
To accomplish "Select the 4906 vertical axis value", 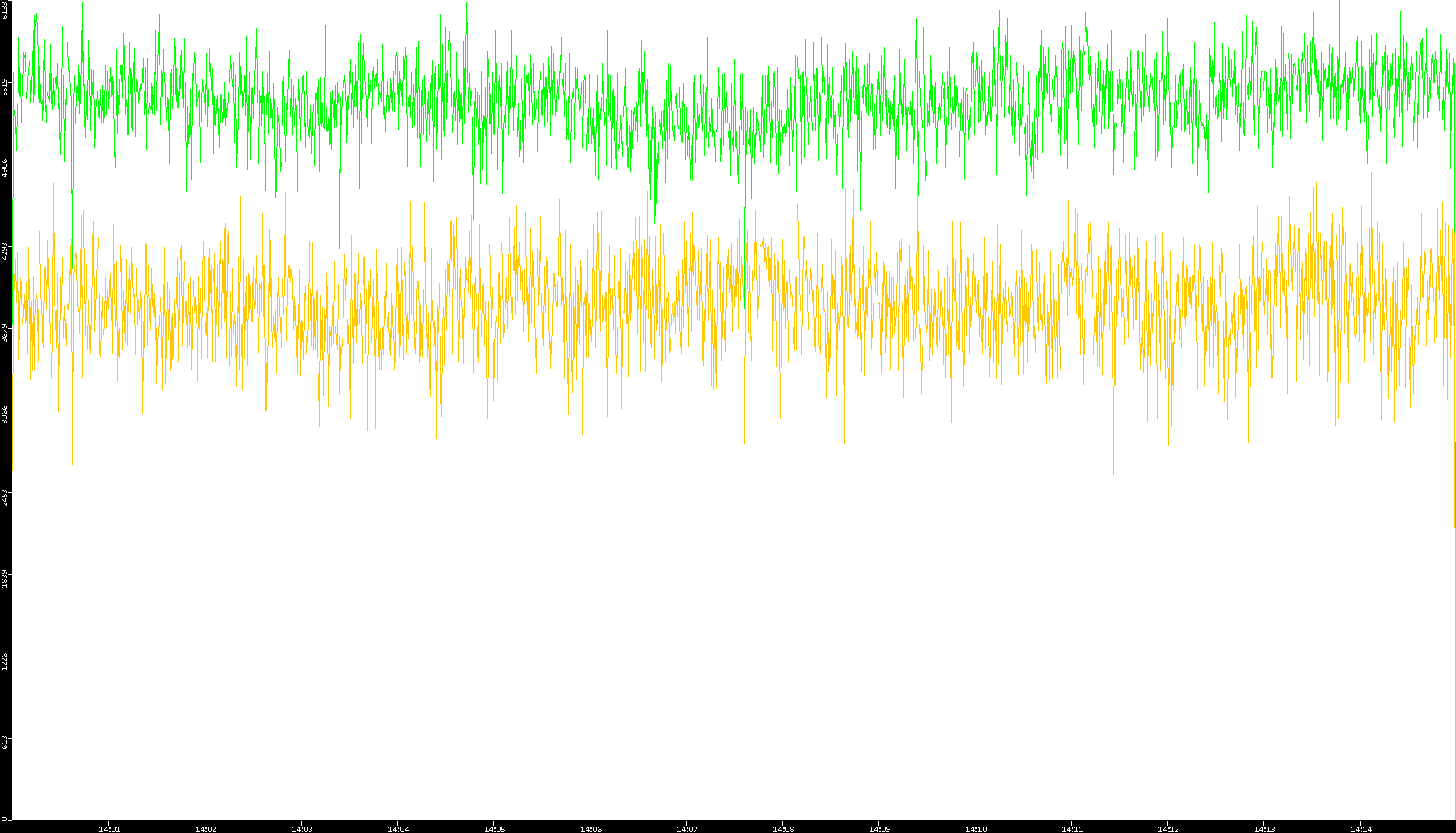I will click(6, 168).
